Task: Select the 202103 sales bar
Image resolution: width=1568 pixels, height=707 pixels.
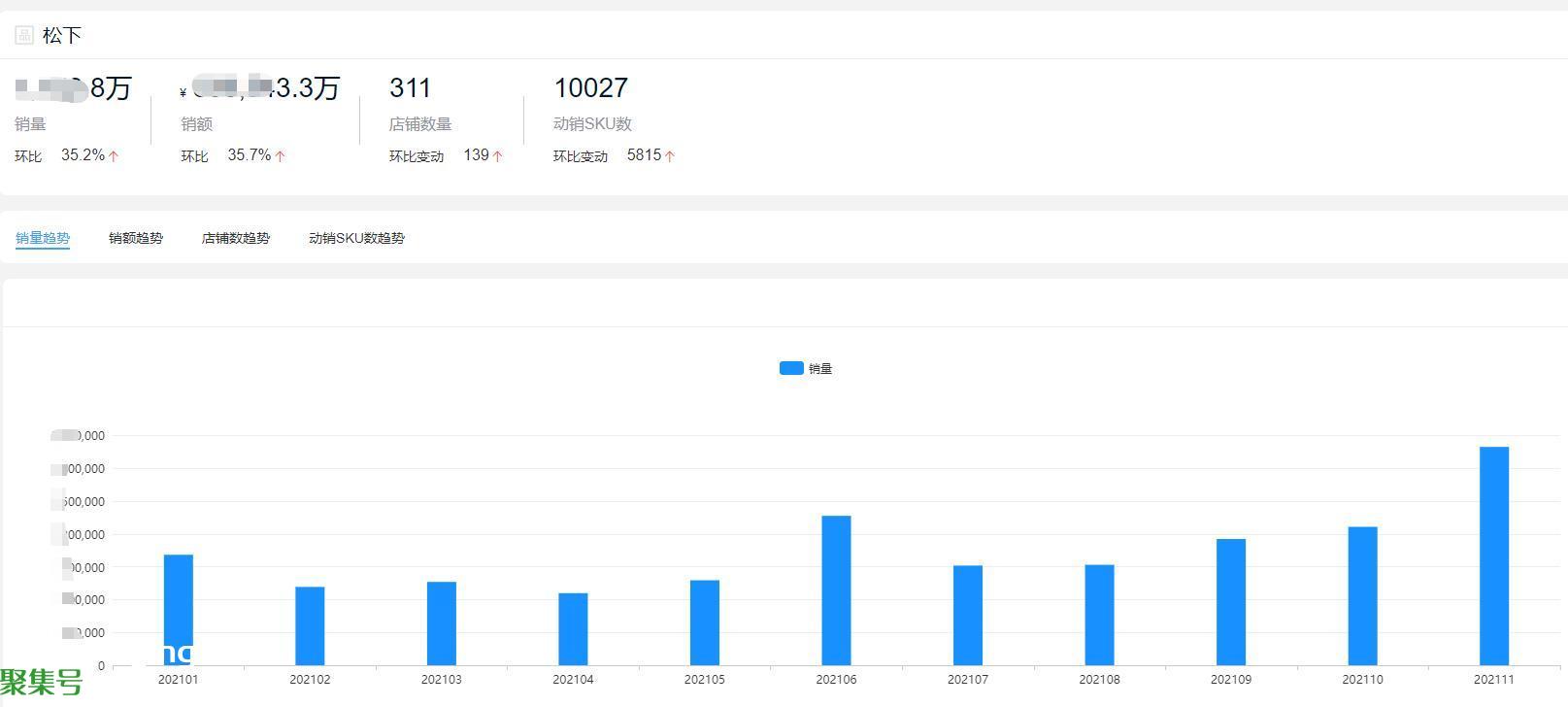Action: 442,623
